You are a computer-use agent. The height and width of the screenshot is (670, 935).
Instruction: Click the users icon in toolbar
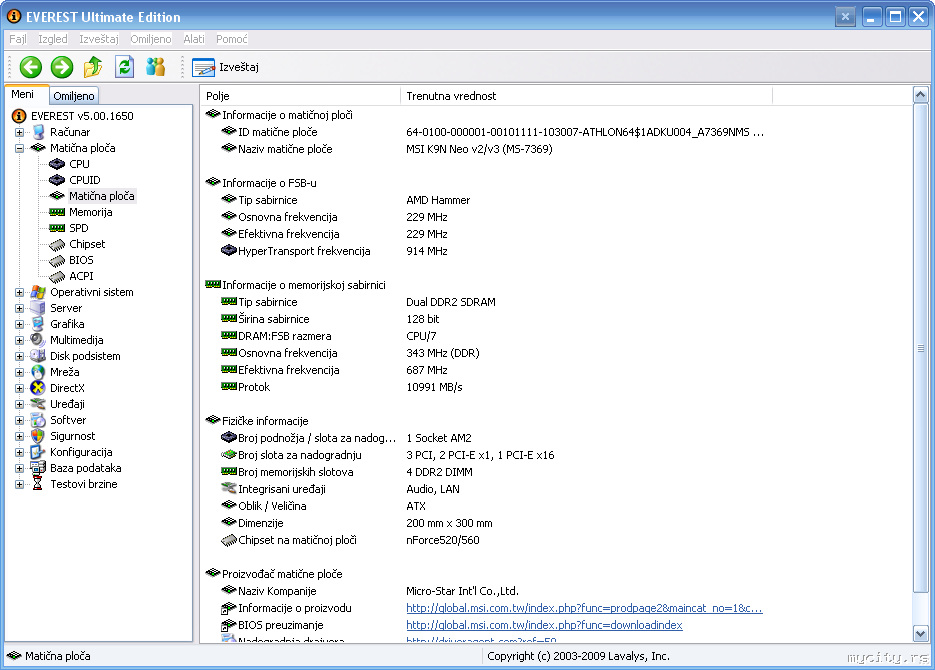coord(155,67)
